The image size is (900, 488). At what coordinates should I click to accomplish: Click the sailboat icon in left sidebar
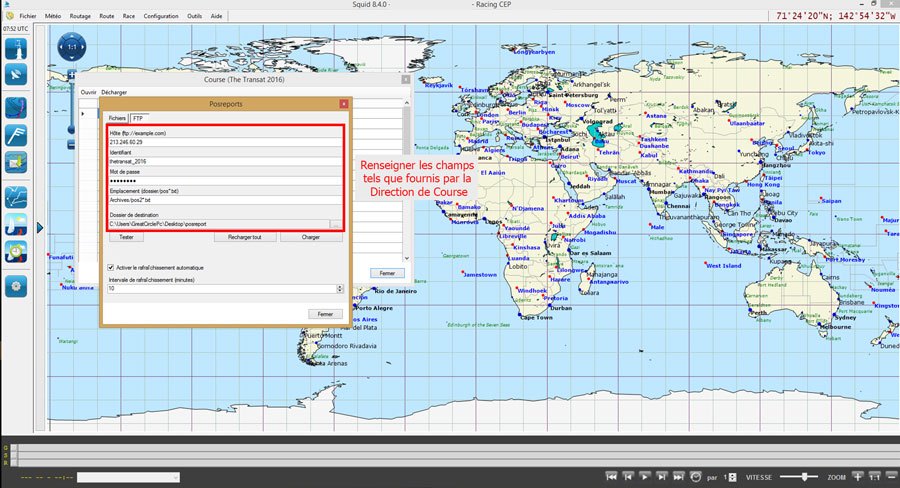[16, 223]
